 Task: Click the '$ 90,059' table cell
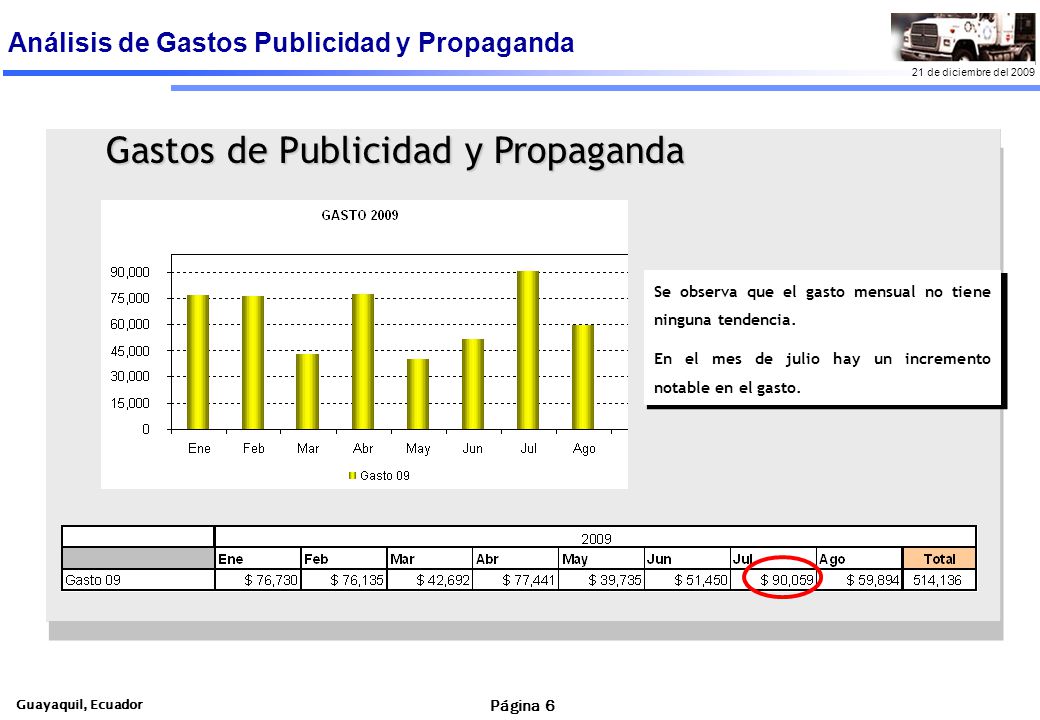click(773, 580)
